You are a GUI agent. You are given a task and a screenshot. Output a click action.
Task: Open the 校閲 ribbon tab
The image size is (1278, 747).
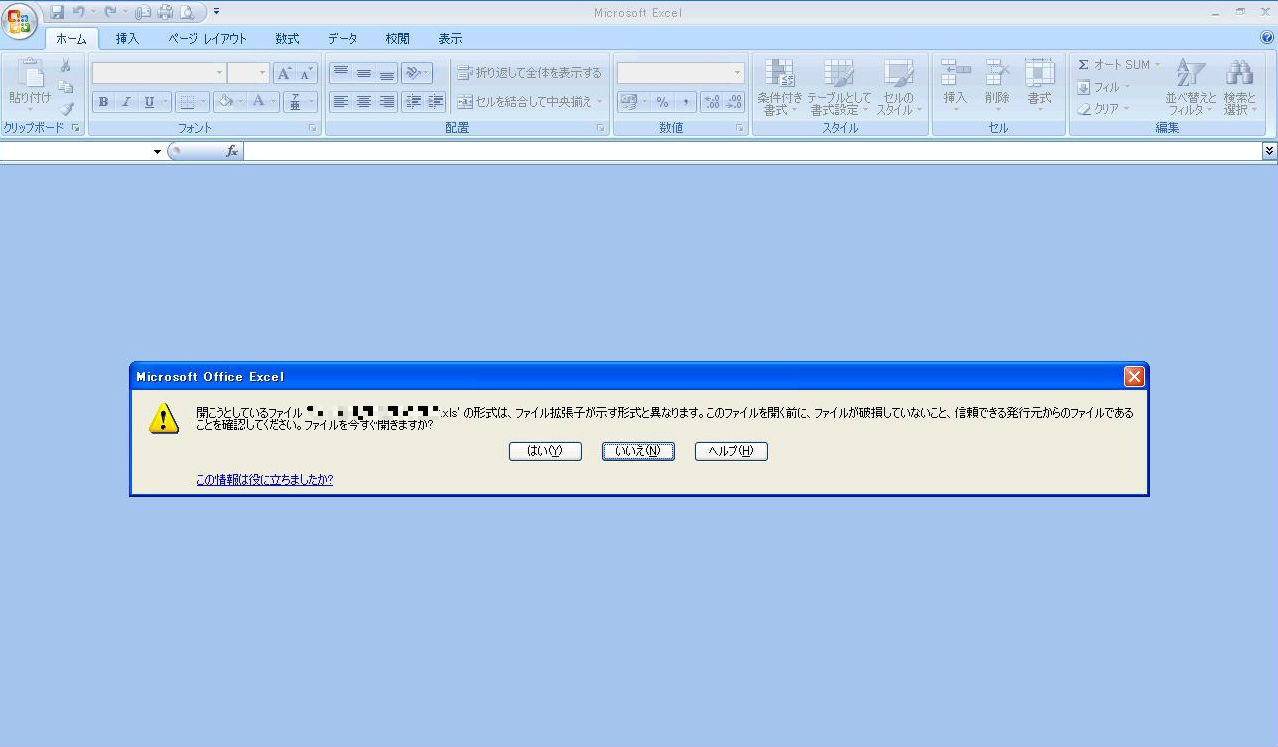pos(397,39)
